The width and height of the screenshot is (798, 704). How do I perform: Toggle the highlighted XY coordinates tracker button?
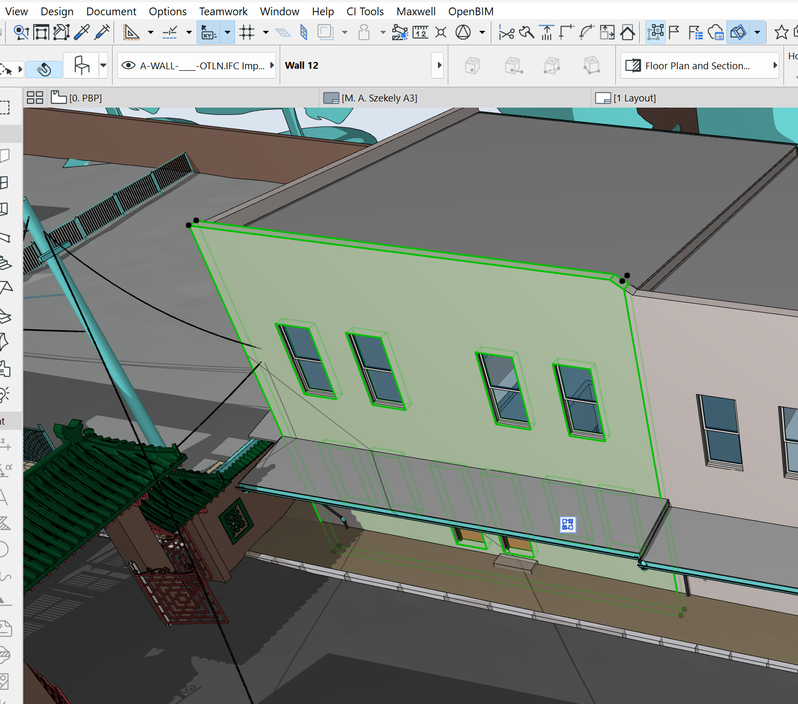pos(208,33)
